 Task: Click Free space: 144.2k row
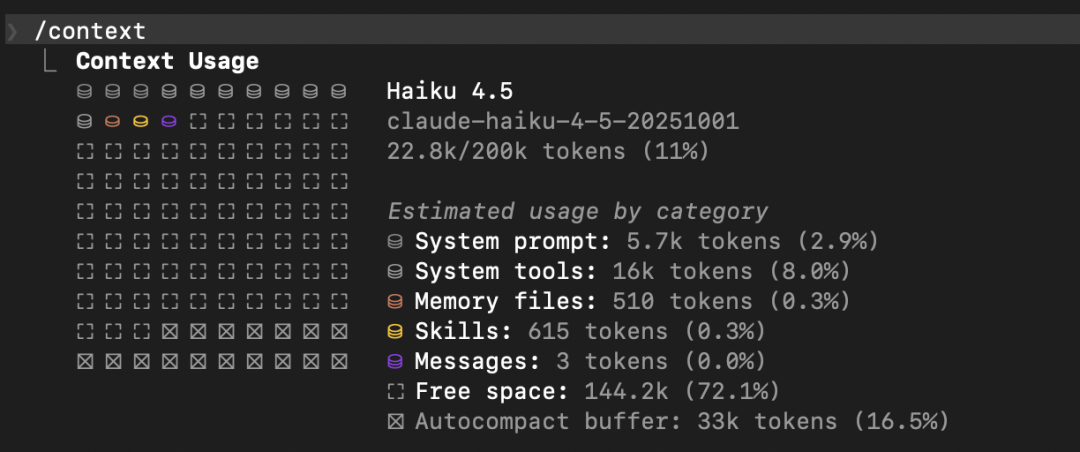click(x=583, y=391)
